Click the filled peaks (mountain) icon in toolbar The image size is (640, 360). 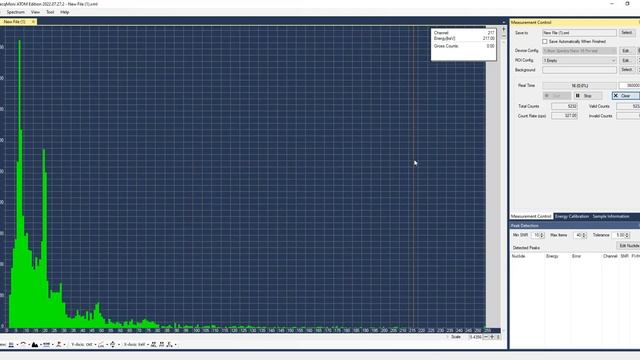35,345
